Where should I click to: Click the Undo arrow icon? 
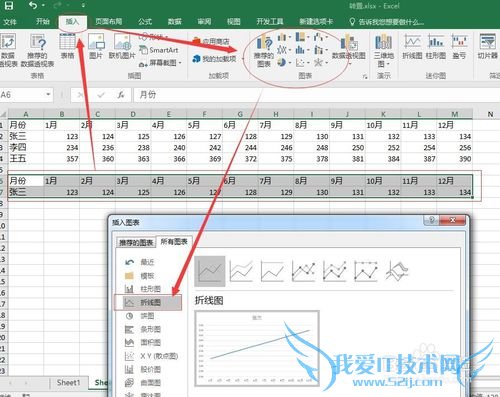(33, 5)
